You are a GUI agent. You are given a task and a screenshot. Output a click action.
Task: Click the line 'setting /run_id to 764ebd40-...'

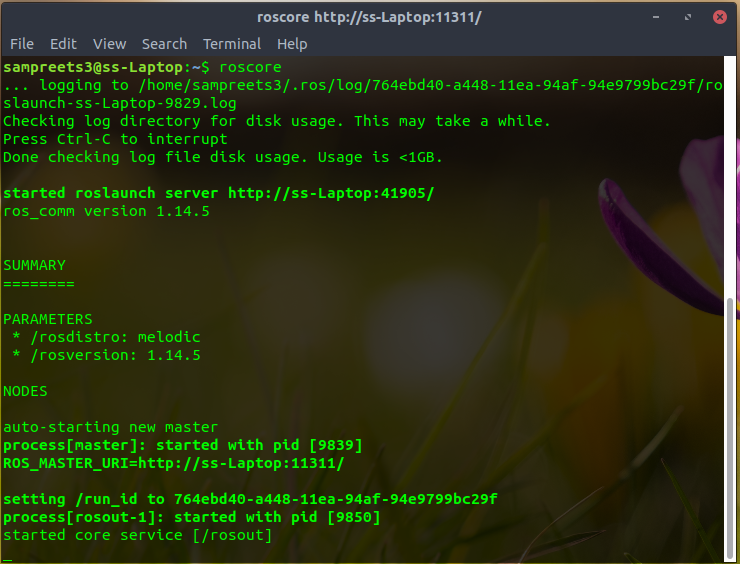250,499
